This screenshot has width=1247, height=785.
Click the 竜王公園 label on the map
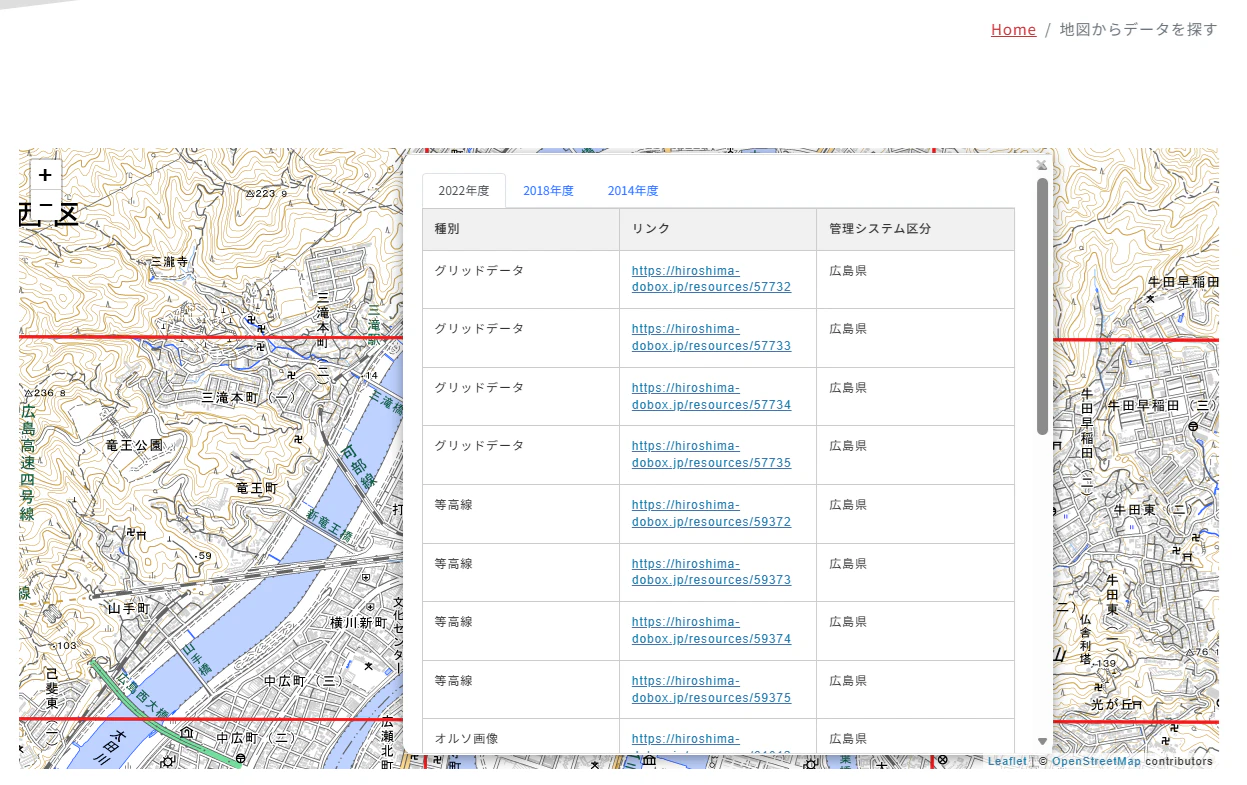coord(136,445)
